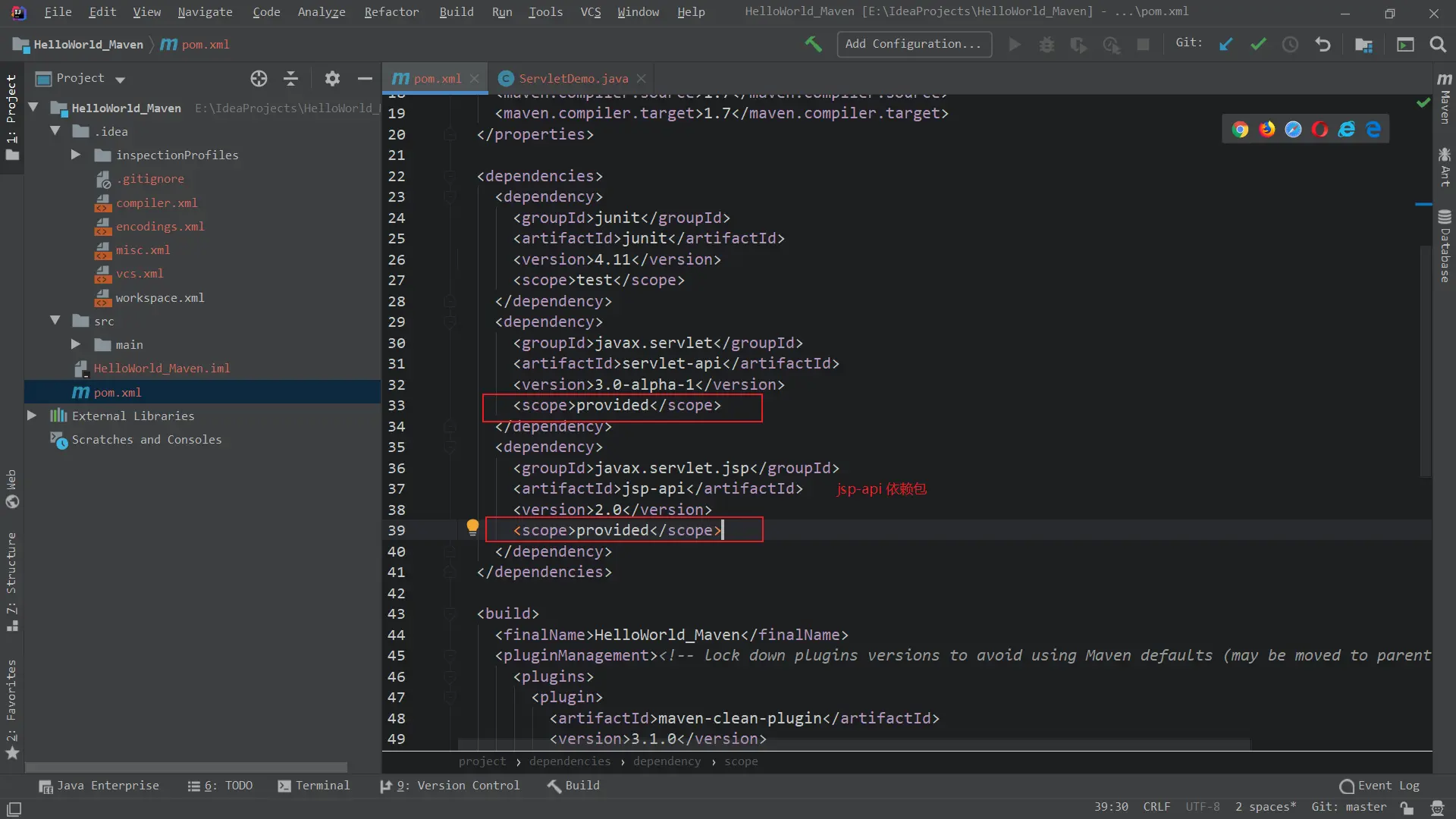Viewport: 1456px width, 819px height.
Task: Toggle the Maven tool window
Action: click(1445, 99)
